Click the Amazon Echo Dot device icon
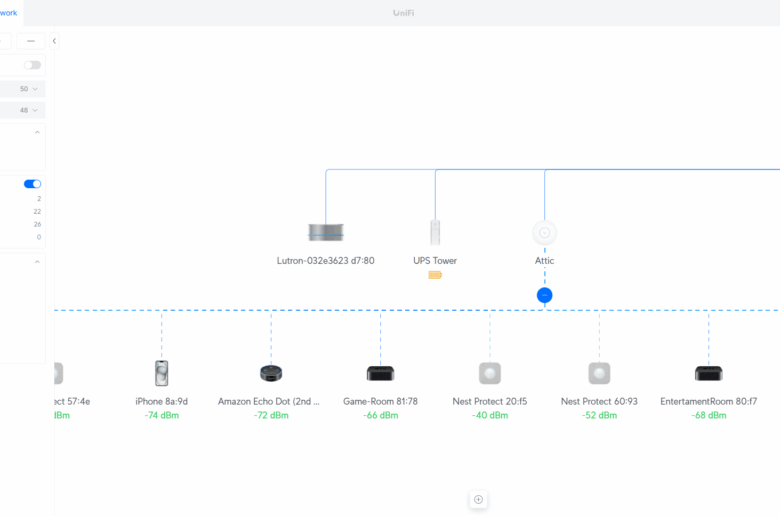Image resolution: width=780 pixels, height=516 pixels. click(x=271, y=373)
